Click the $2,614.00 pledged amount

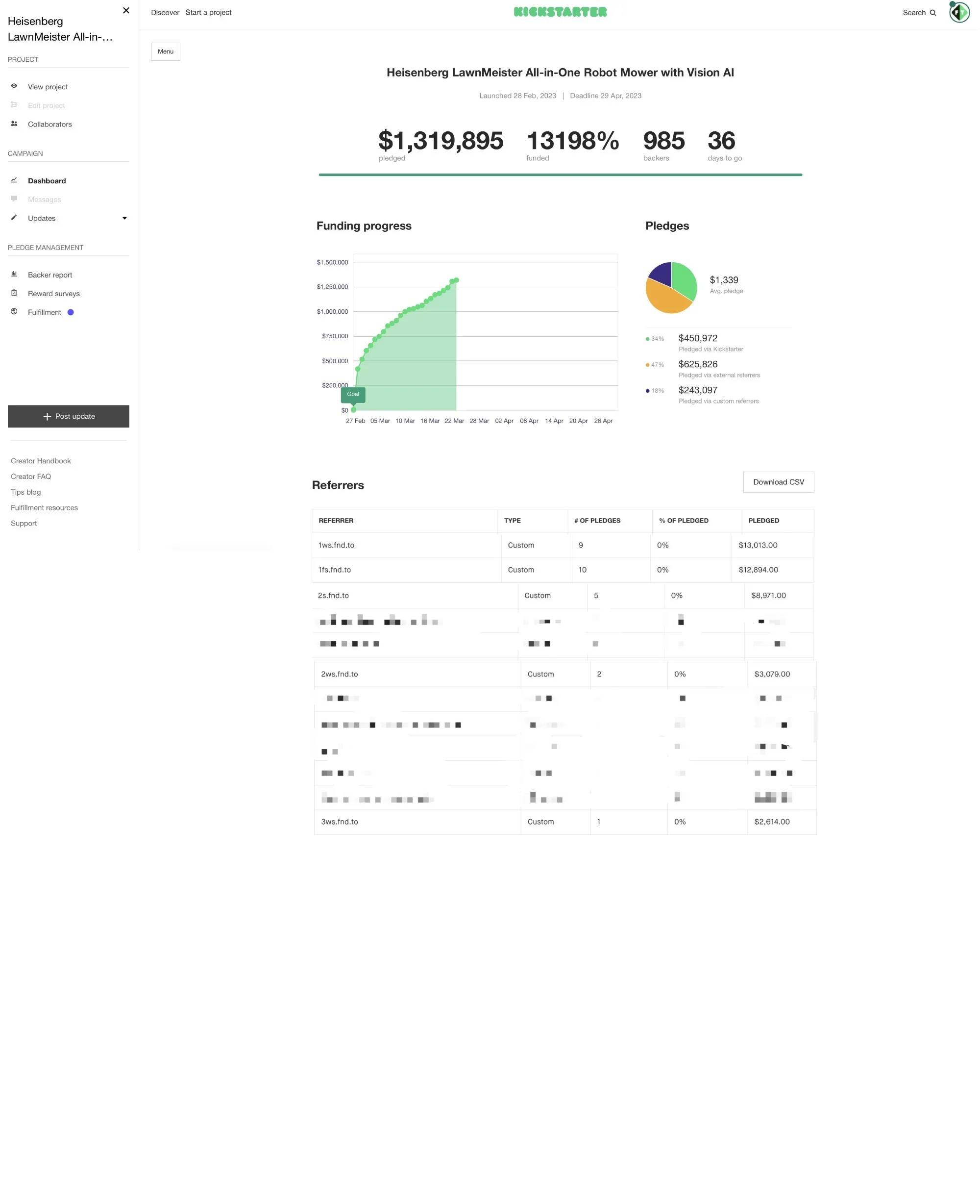point(772,822)
